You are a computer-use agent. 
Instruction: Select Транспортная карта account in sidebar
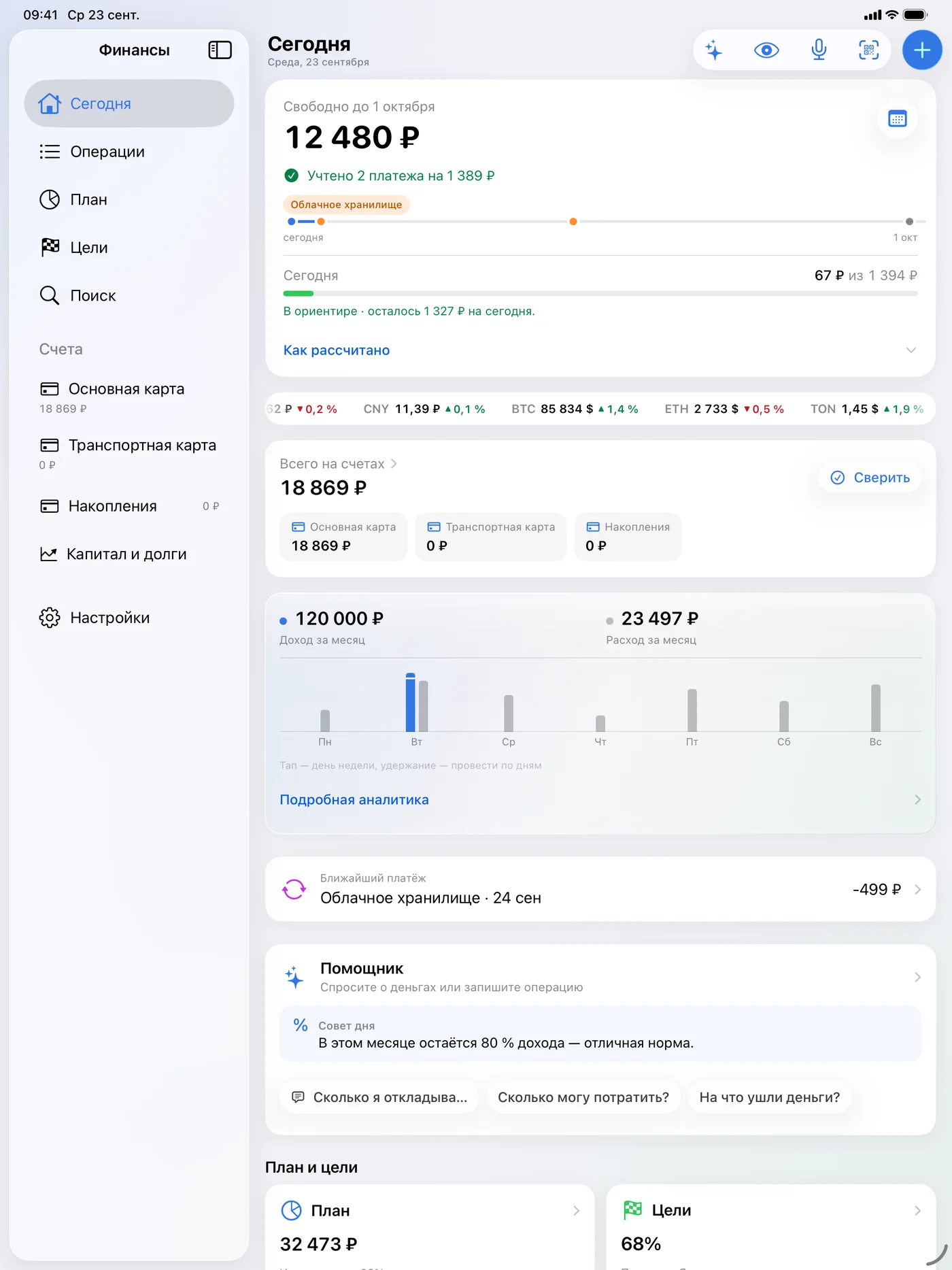[129, 454]
